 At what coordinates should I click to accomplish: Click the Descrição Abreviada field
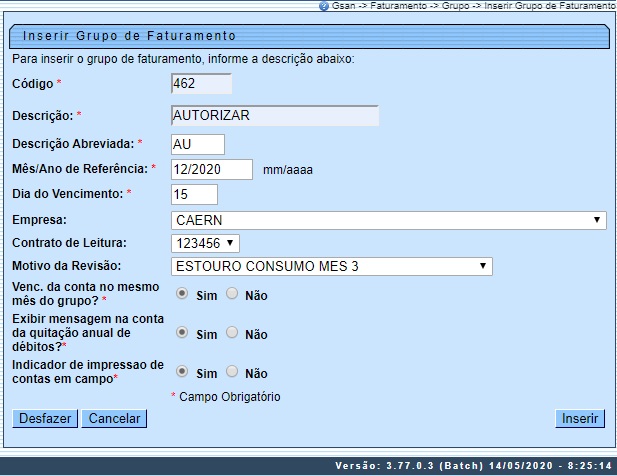click(198, 144)
